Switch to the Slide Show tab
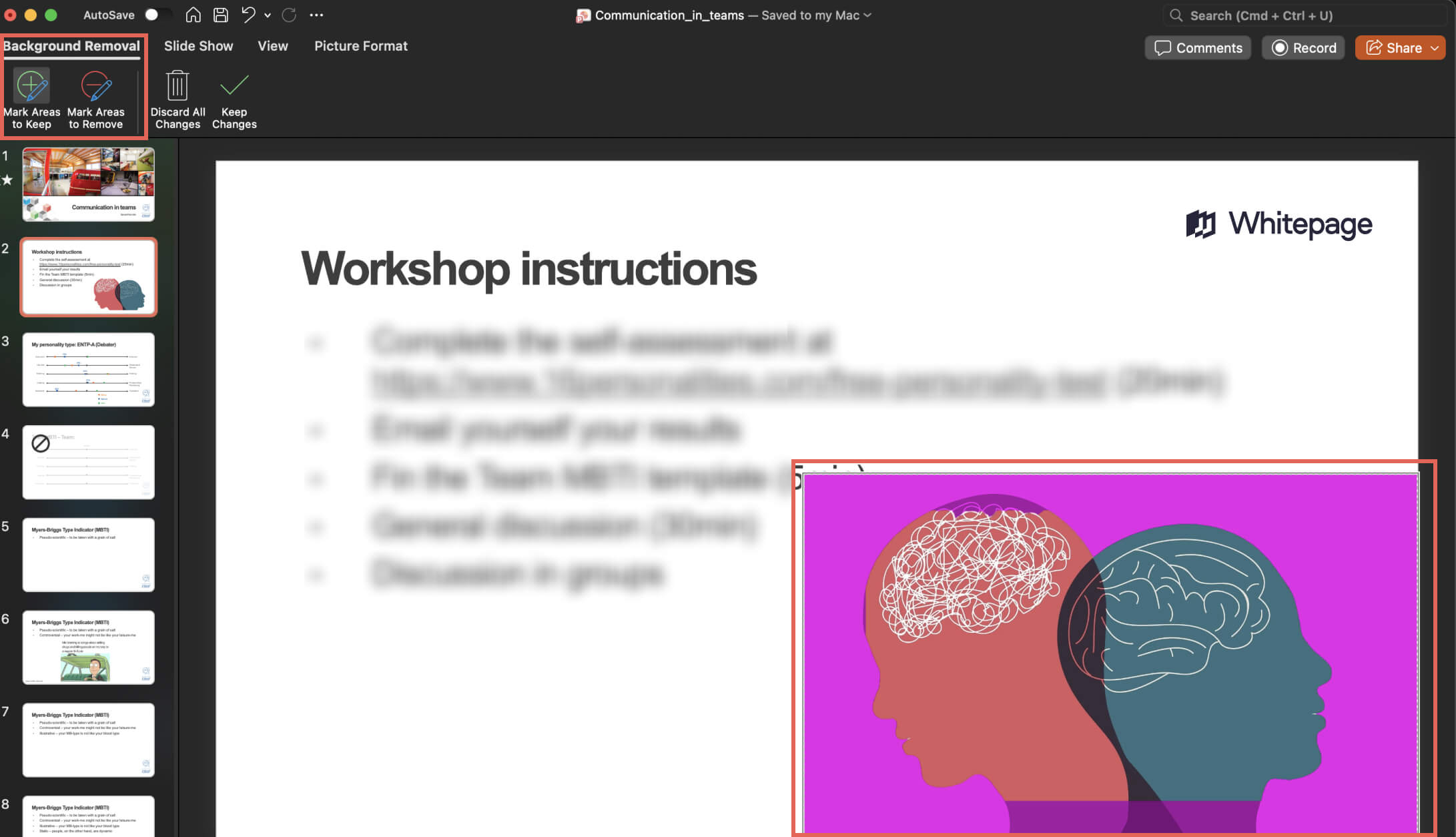Screen dimensions: 1456x837 click(x=198, y=45)
